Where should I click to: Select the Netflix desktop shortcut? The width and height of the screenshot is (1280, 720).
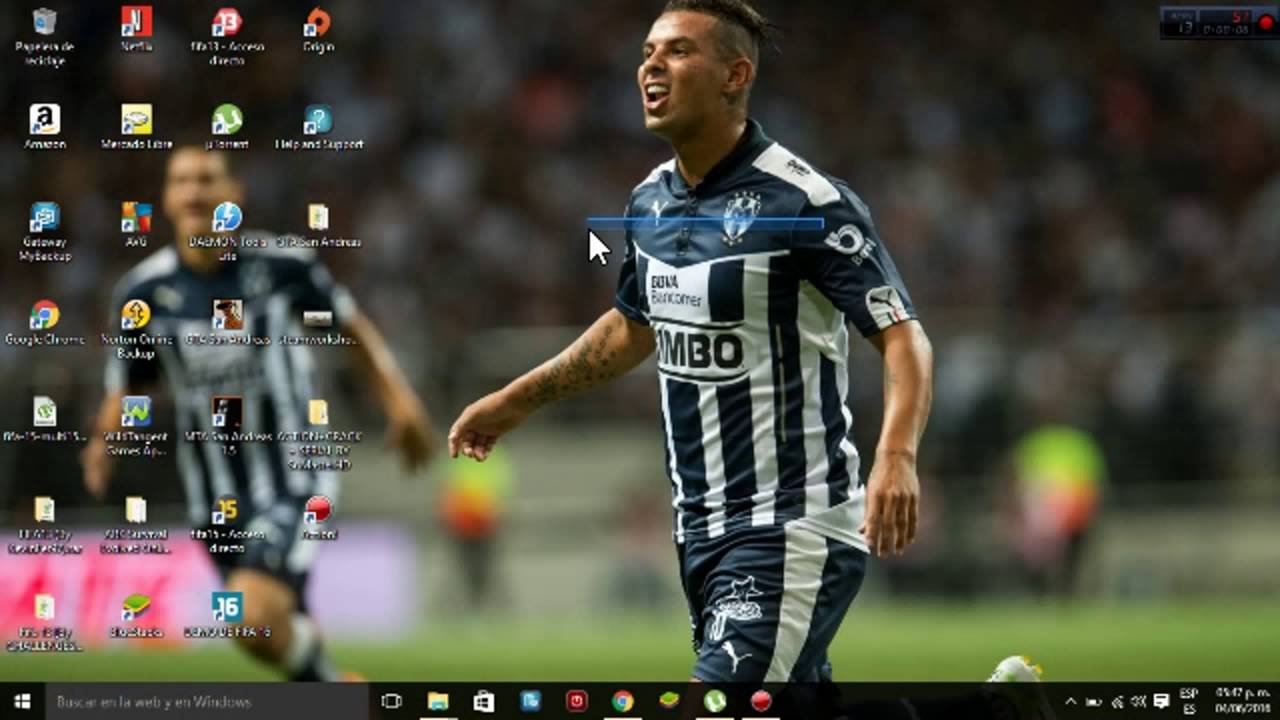pos(136,30)
